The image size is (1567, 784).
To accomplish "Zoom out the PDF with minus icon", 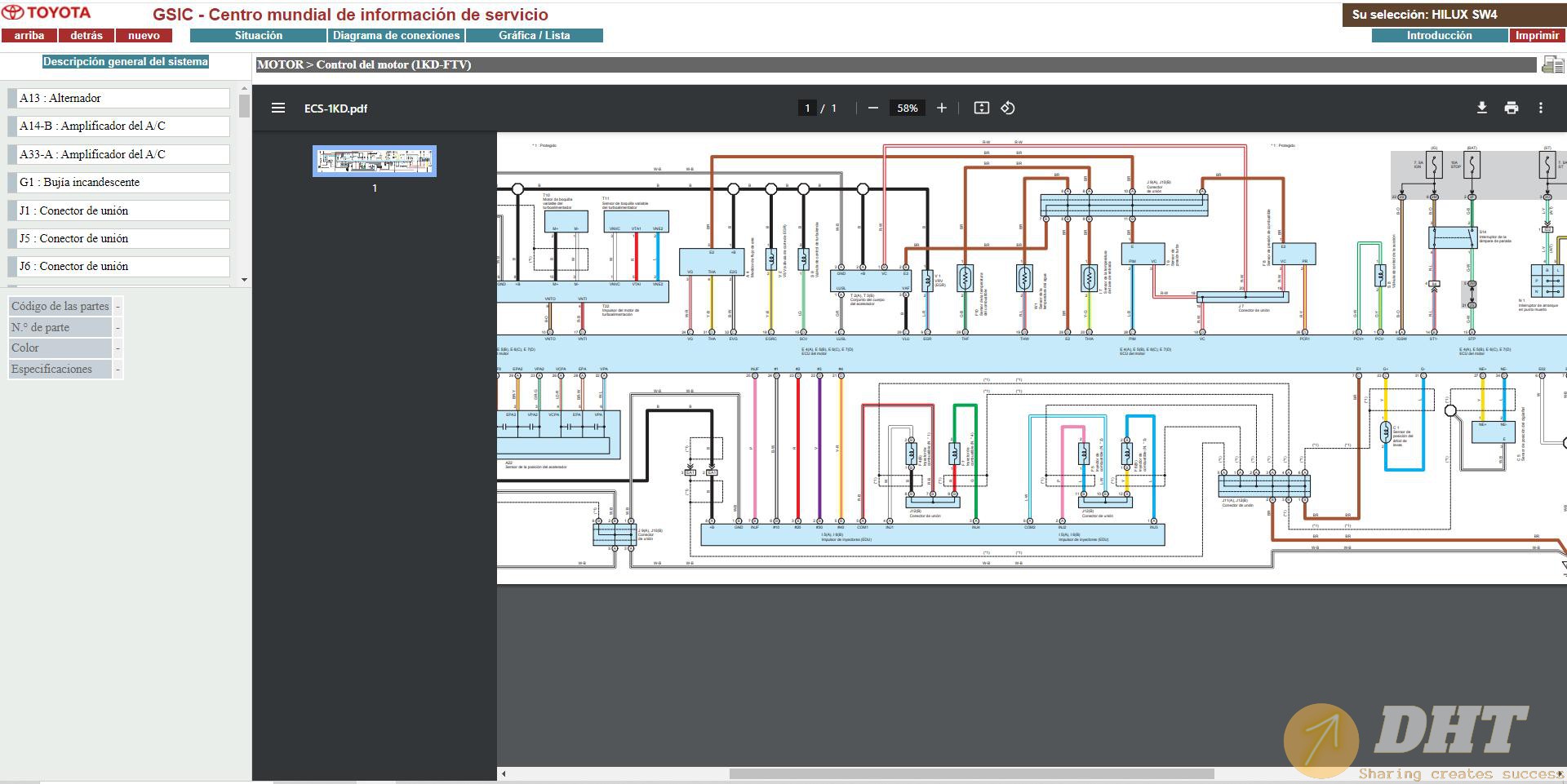I will (x=873, y=108).
